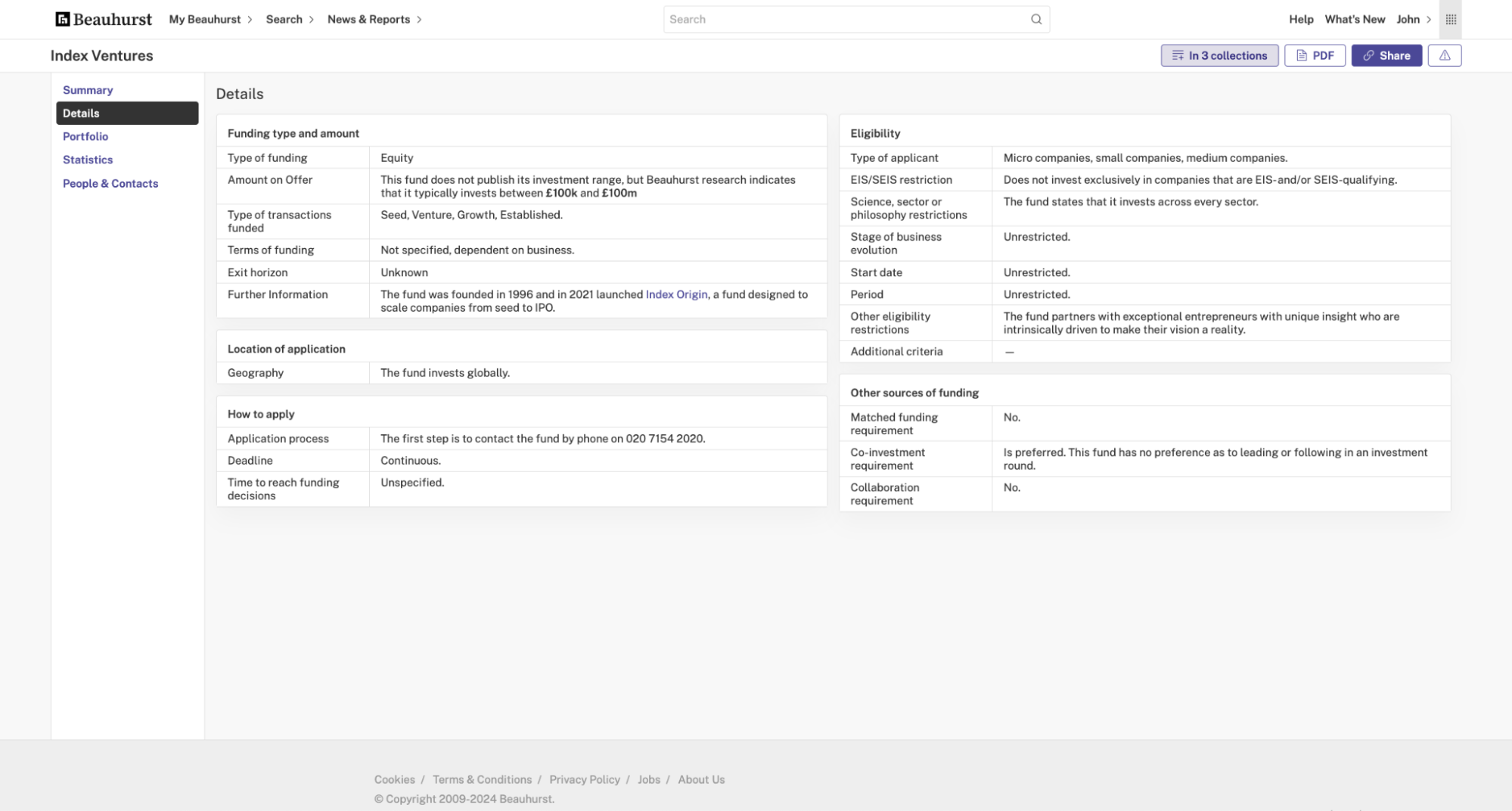Go to the Statistics section
The height and width of the screenshot is (811, 1512).
pos(88,160)
